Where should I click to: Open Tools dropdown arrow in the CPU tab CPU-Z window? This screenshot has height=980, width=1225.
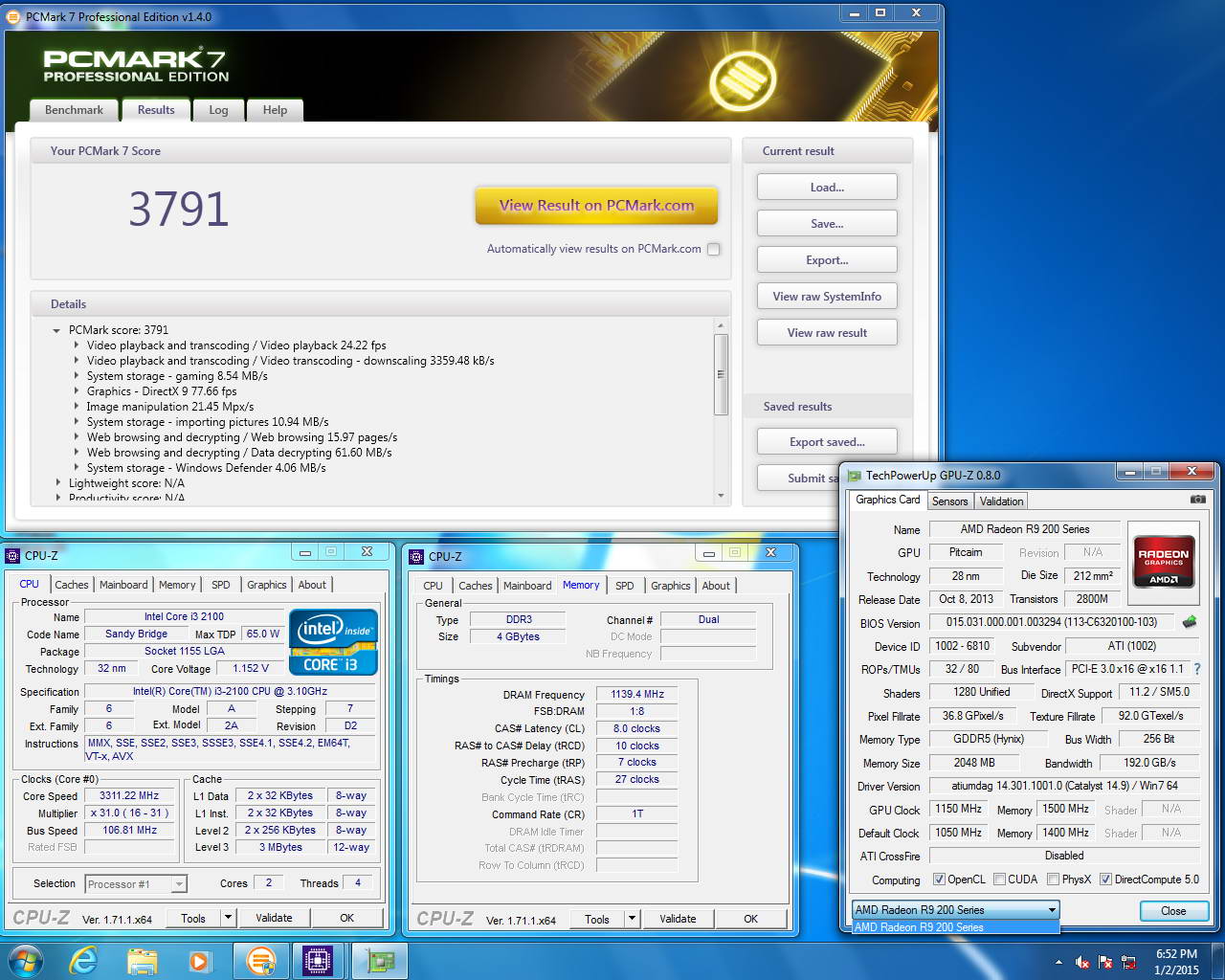[x=228, y=918]
